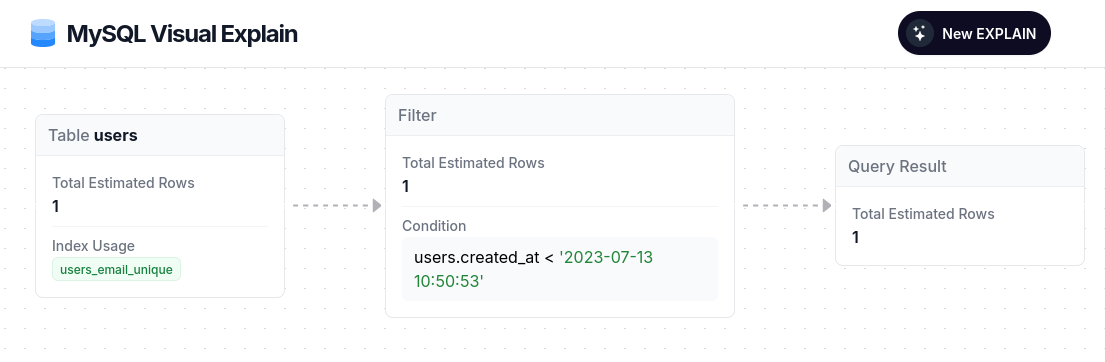1105x362 pixels.
Task: Select the Filter node header
Action: pyautogui.click(x=560, y=116)
